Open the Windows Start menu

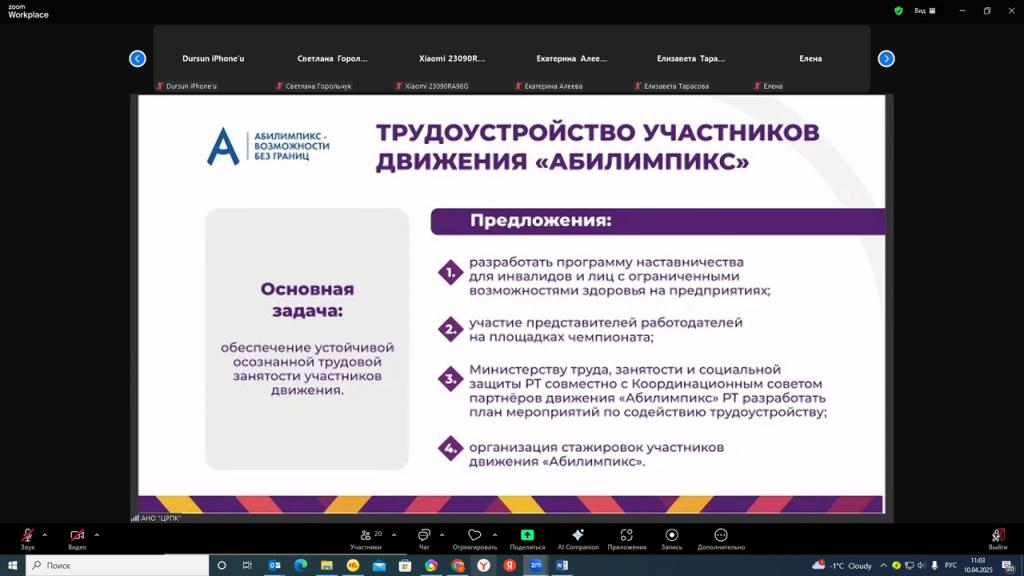tap(12, 566)
